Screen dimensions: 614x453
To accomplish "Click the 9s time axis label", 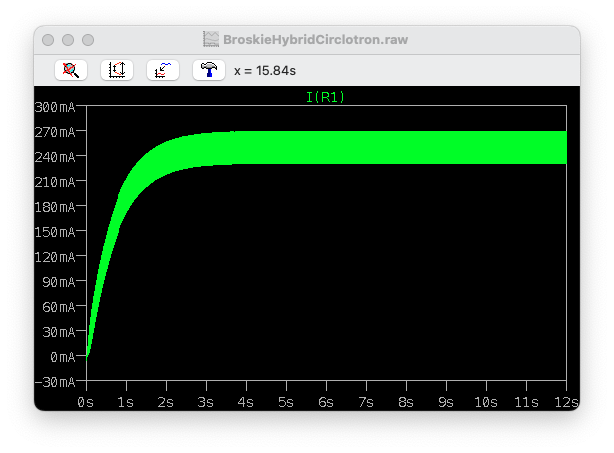I will click(446, 402).
